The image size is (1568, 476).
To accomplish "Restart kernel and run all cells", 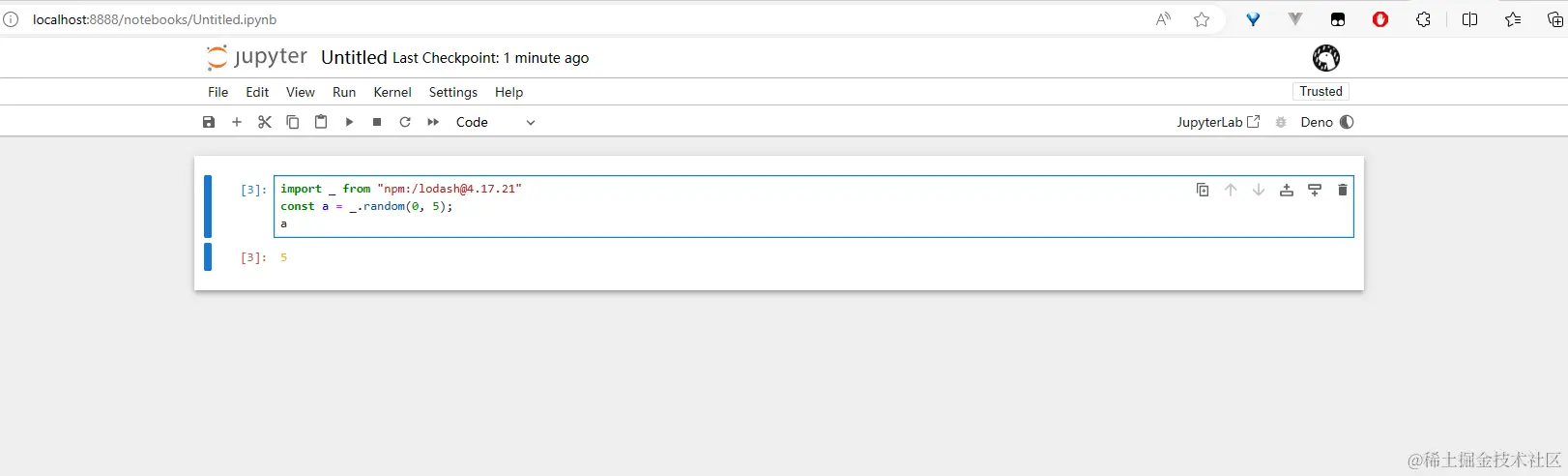I will coord(433,122).
